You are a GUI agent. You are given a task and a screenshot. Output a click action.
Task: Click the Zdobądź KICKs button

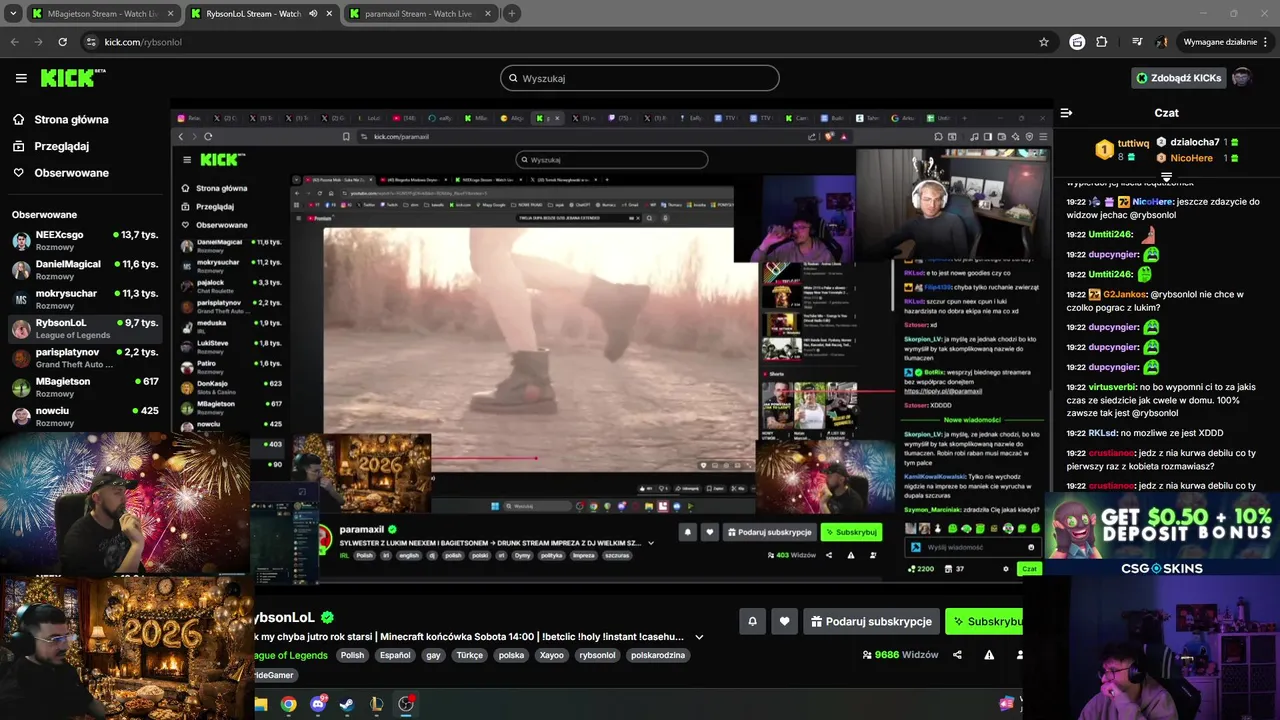point(1179,78)
